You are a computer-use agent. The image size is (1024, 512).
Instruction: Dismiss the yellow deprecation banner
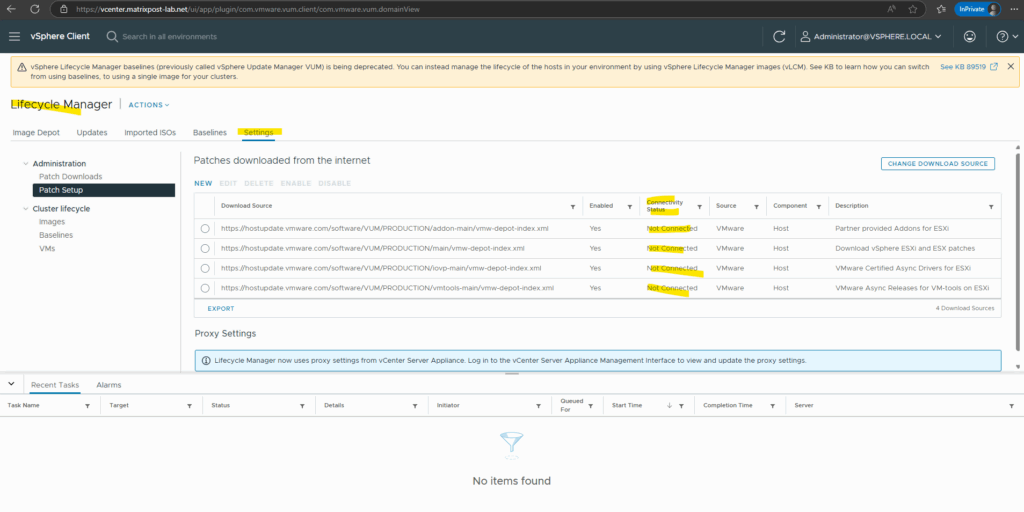tap(1010, 67)
